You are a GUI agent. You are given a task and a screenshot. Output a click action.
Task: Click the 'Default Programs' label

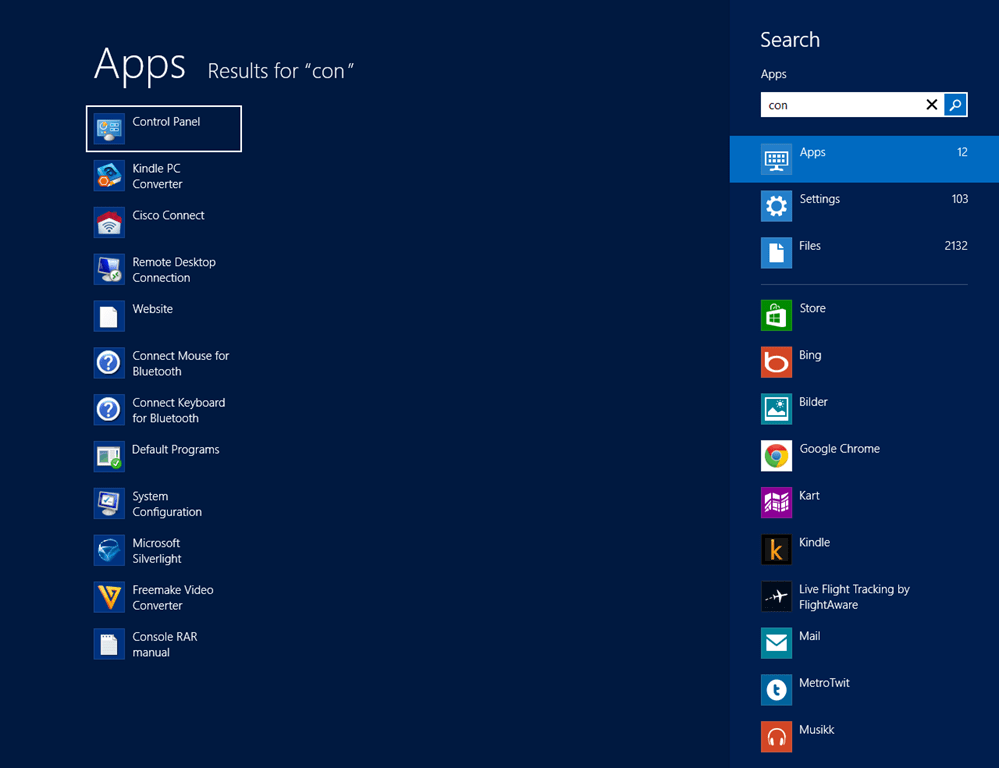point(175,449)
